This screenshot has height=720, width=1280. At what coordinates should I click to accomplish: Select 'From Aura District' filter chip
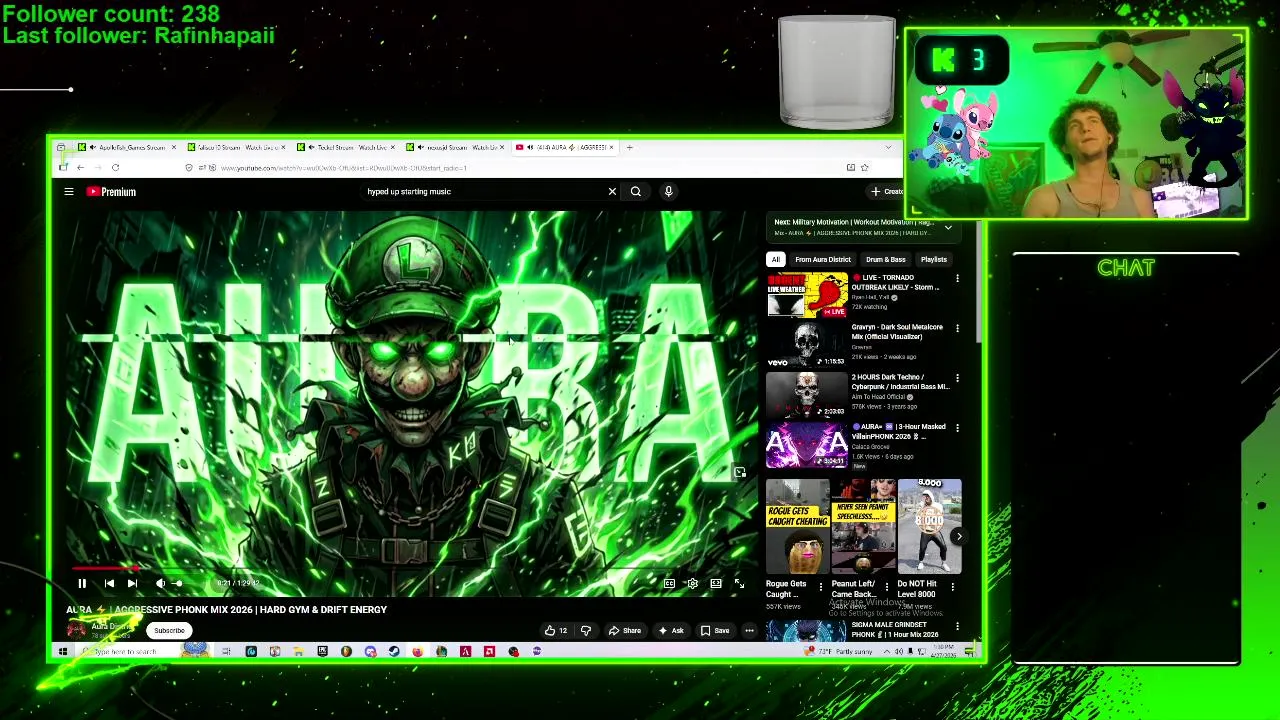click(x=823, y=260)
